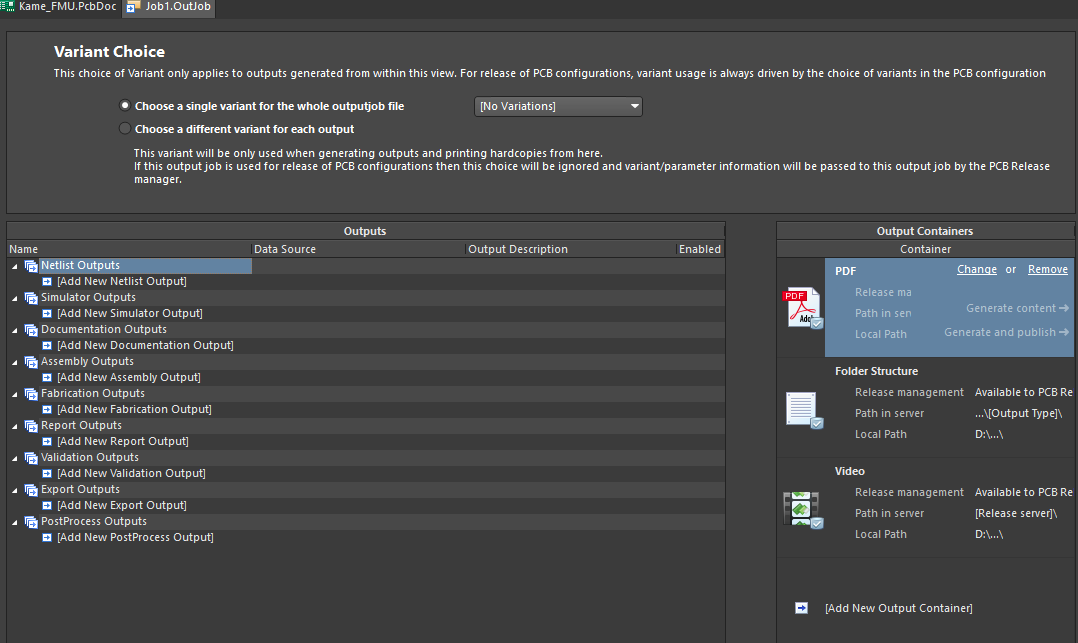Click the Change link on the PDF container
Screen dimensions: 1078x643
tap(976, 269)
